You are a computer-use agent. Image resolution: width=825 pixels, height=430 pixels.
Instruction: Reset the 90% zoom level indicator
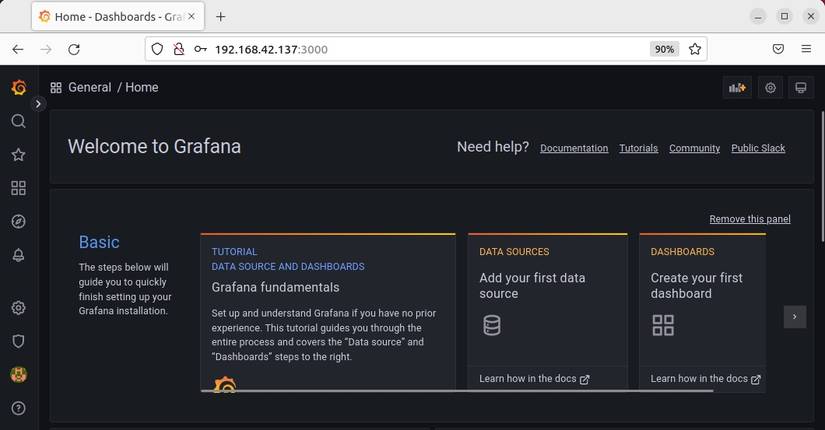click(664, 49)
